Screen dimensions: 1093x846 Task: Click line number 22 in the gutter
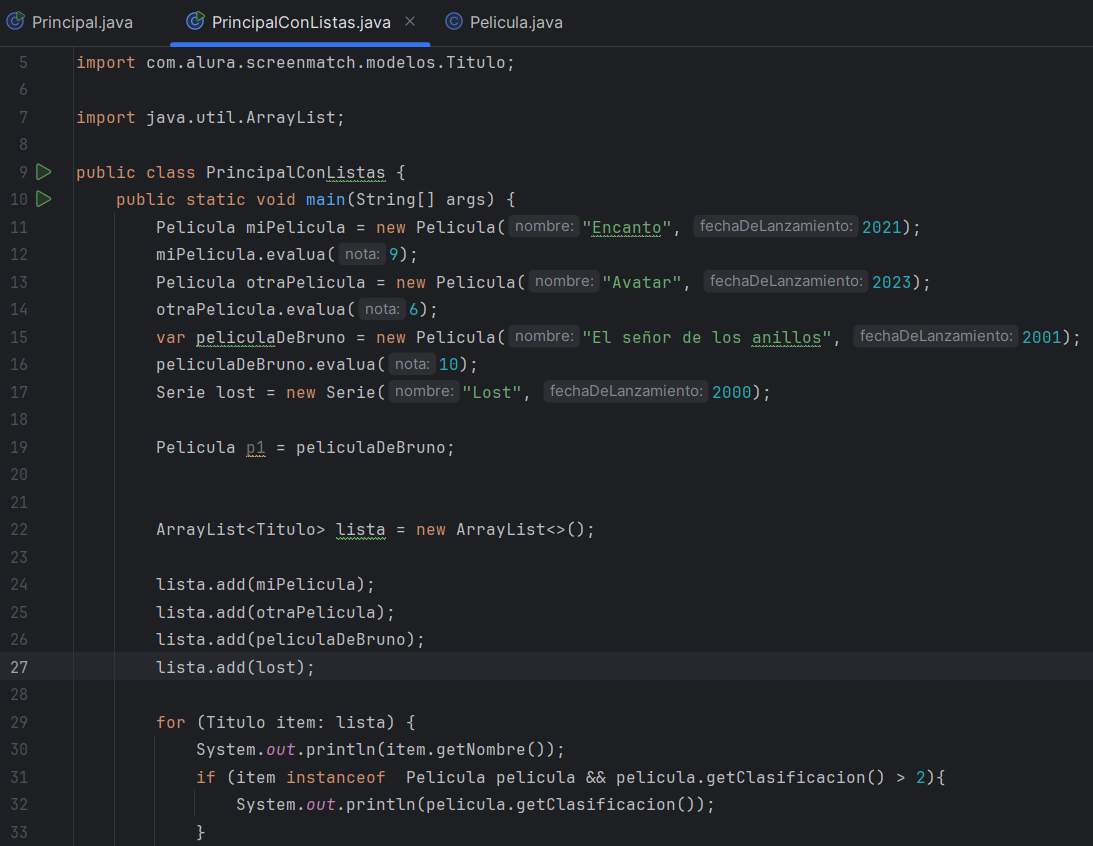[x=19, y=530]
